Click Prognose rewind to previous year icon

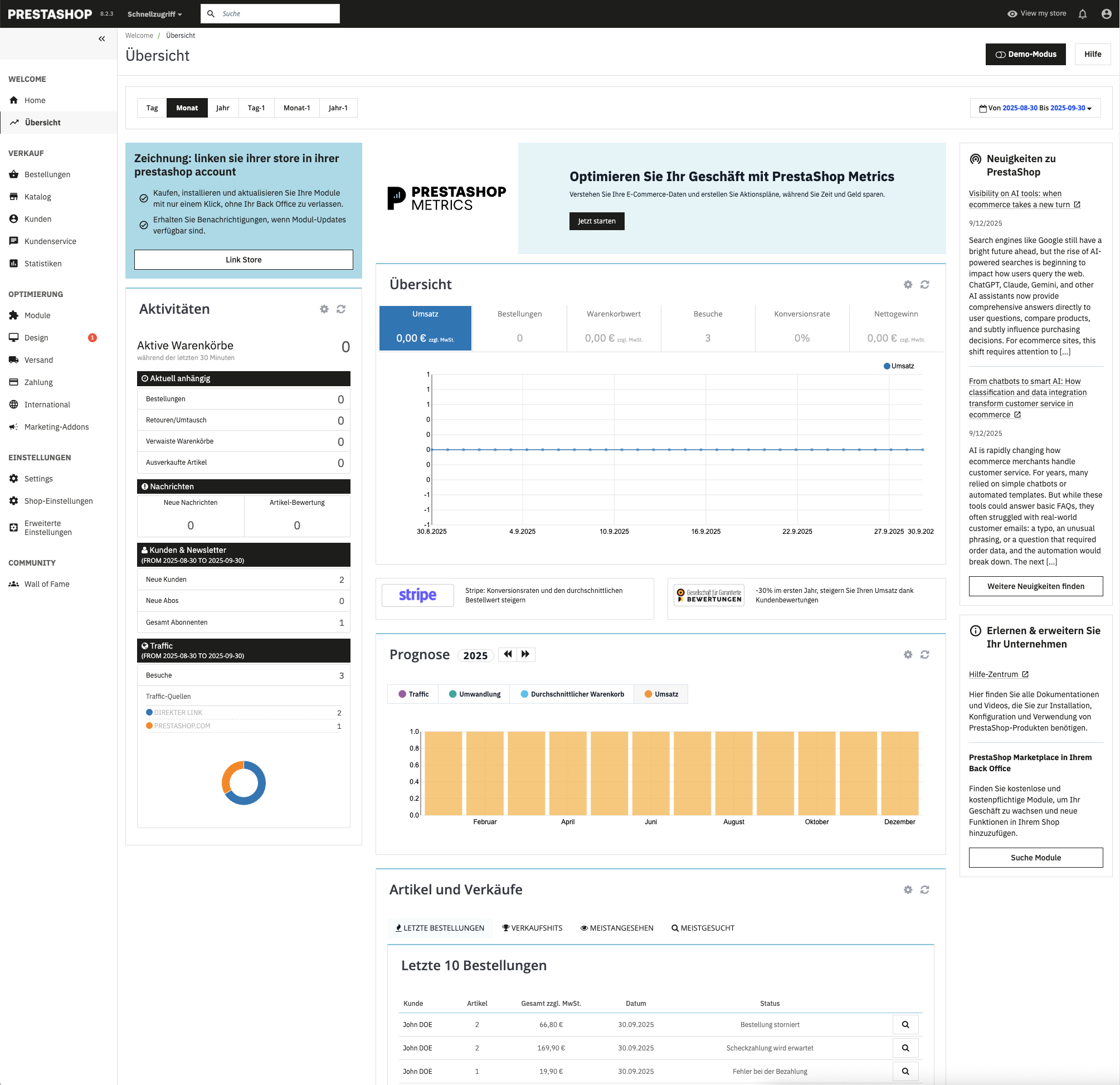click(x=508, y=654)
